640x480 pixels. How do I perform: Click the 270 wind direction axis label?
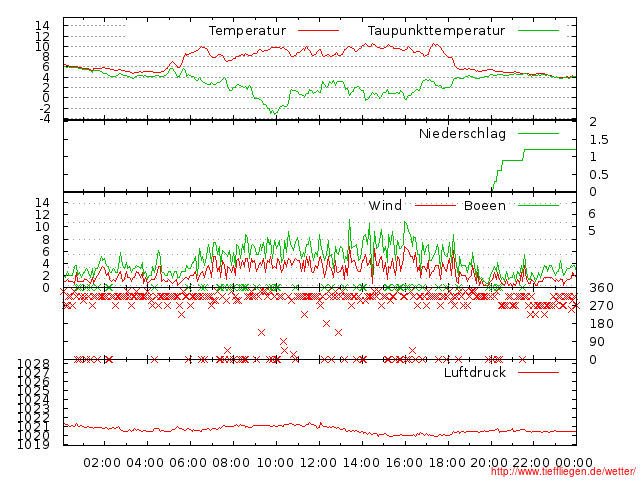click(x=601, y=306)
